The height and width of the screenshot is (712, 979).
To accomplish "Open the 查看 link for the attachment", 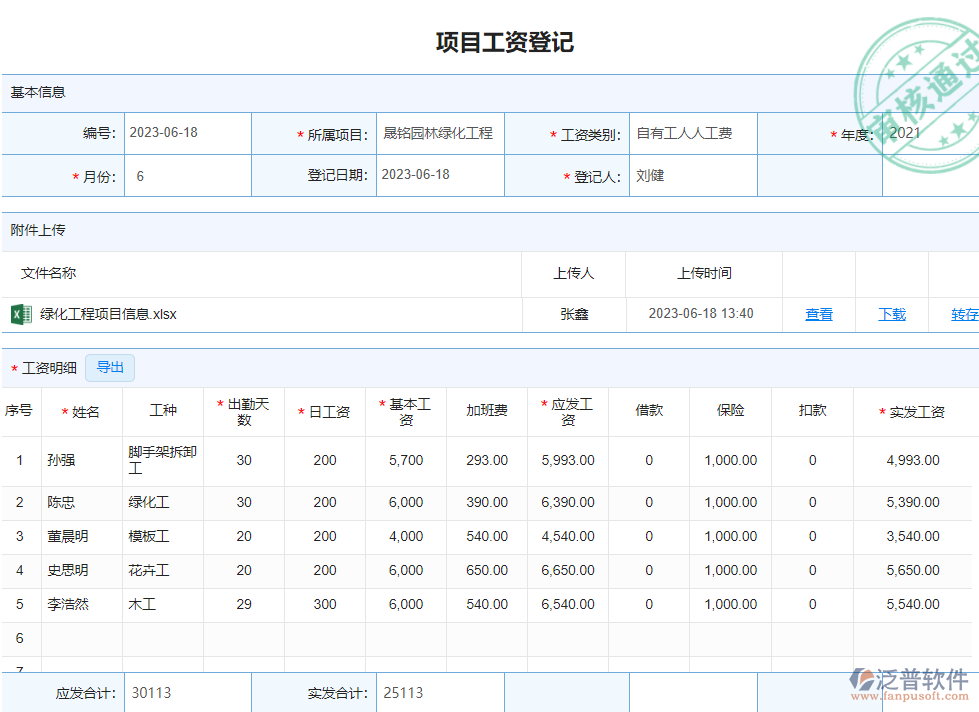I will pyautogui.click(x=819, y=314).
